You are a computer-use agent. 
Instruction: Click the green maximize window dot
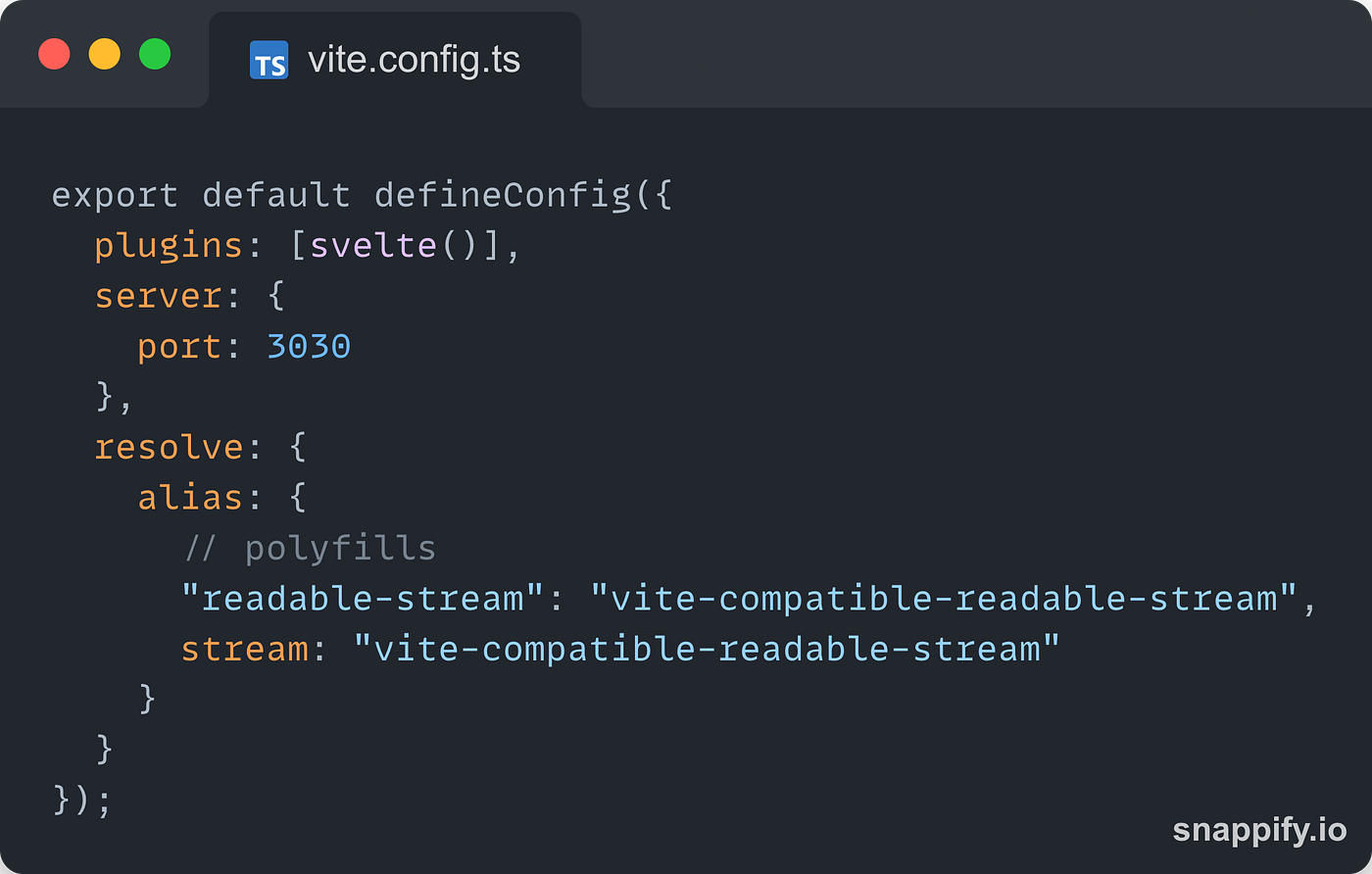point(155,54)
